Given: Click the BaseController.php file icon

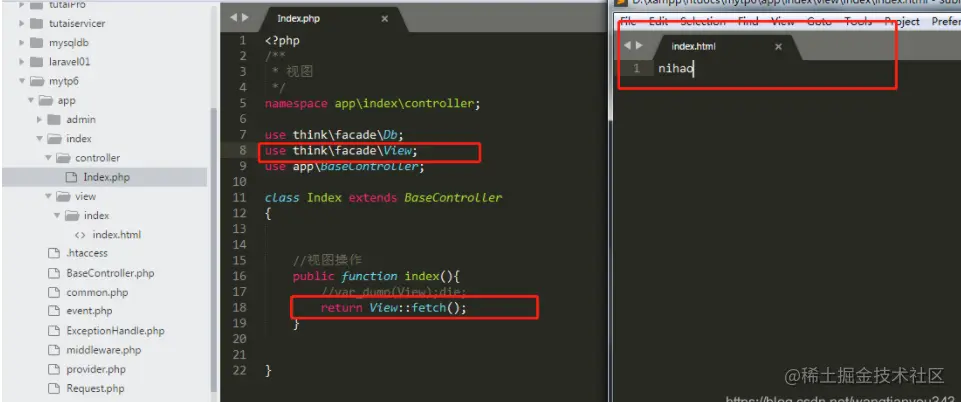Looking at the screenshot, I should click(53, 273).
